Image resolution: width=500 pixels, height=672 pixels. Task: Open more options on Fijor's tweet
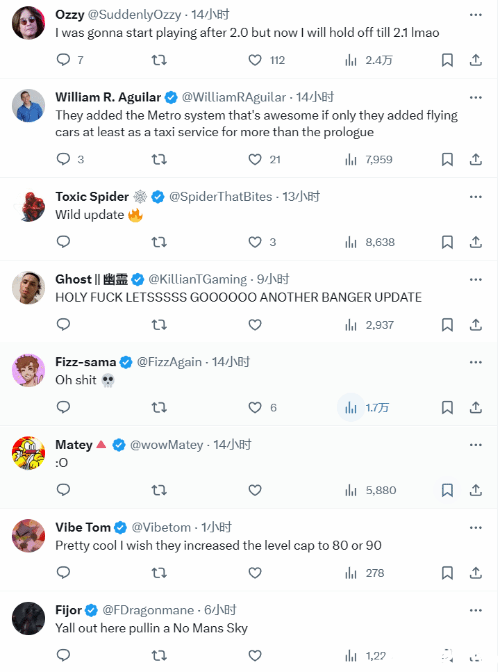coord(476,610)
